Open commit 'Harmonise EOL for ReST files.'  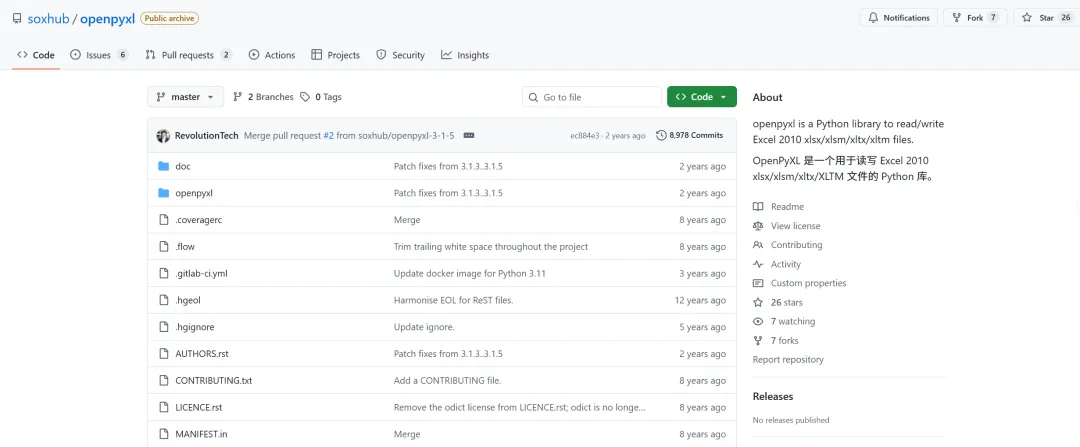pos(453,300)
